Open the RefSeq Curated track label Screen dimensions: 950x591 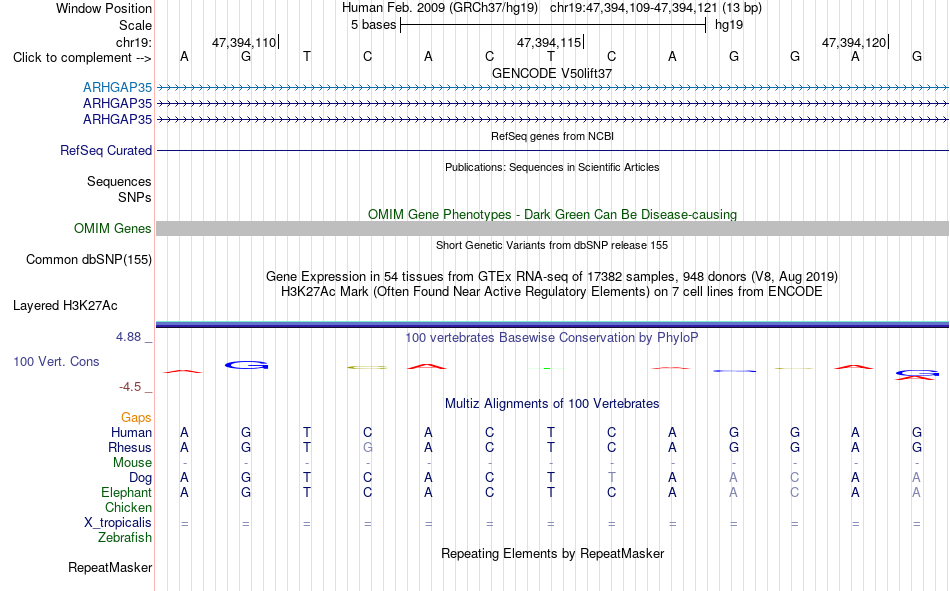click(x=106, y=150)
